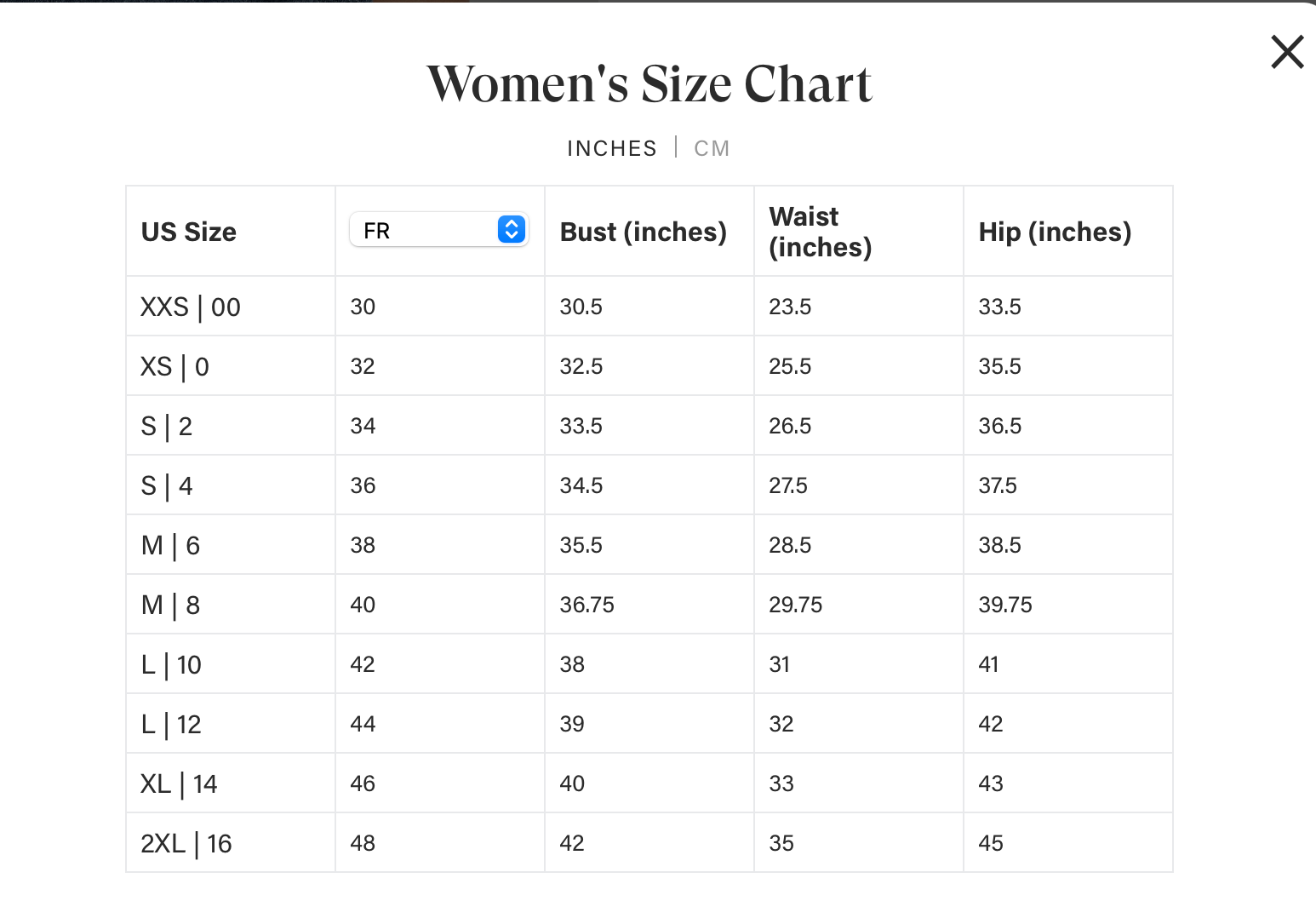The width and height of the screenshot is (1316, 901).
Task: Click the 36.75 bust measurement cell
Action: tap(586, 605)
